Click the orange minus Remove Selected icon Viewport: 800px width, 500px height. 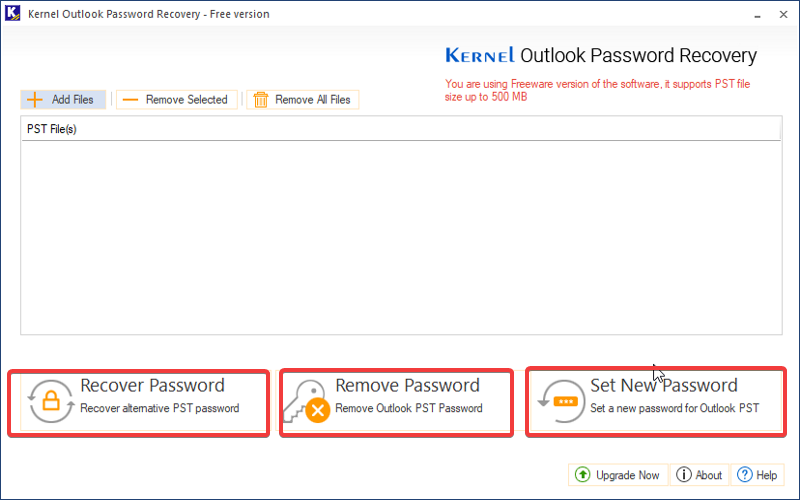tap(130, 99)
